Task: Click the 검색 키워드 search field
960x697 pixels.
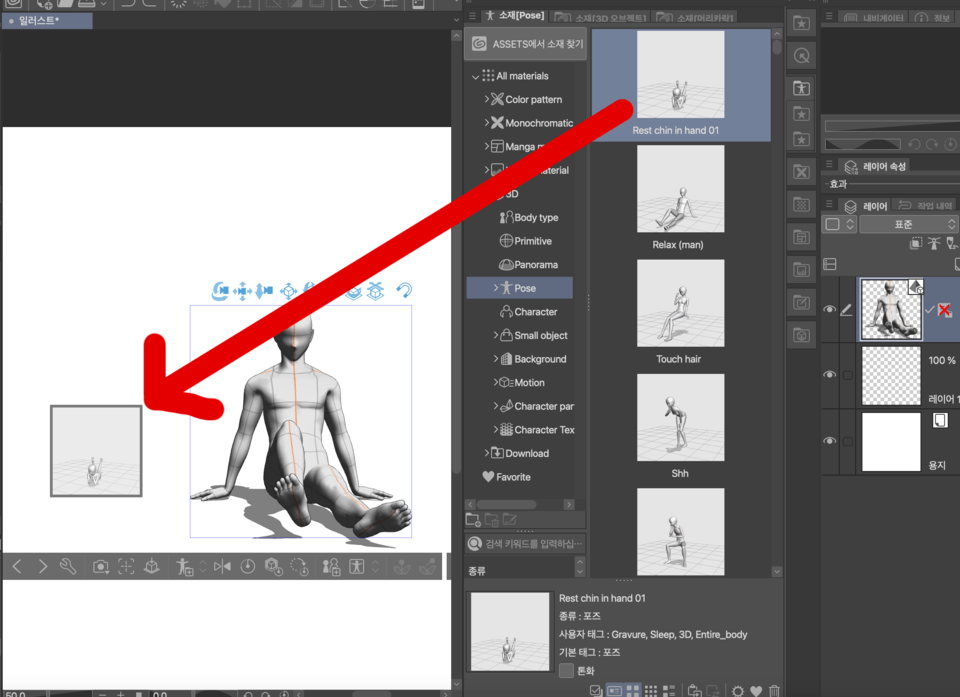Action: [525, 543]
